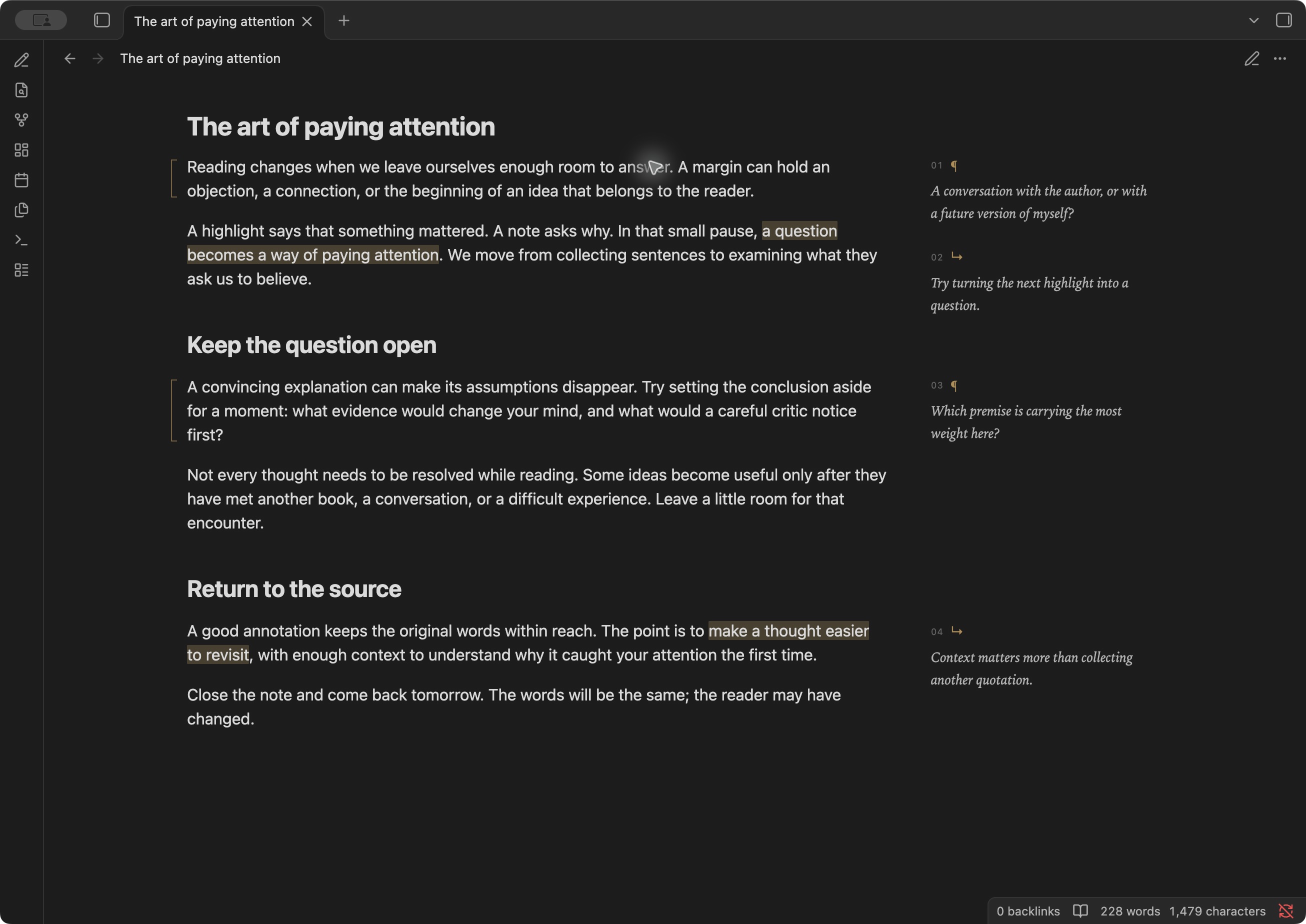Image resolution: width=1306 pixels, height=924 pixels.
Task: Insert template using the stacked pages icon
Action: click(x=21, y=210)
